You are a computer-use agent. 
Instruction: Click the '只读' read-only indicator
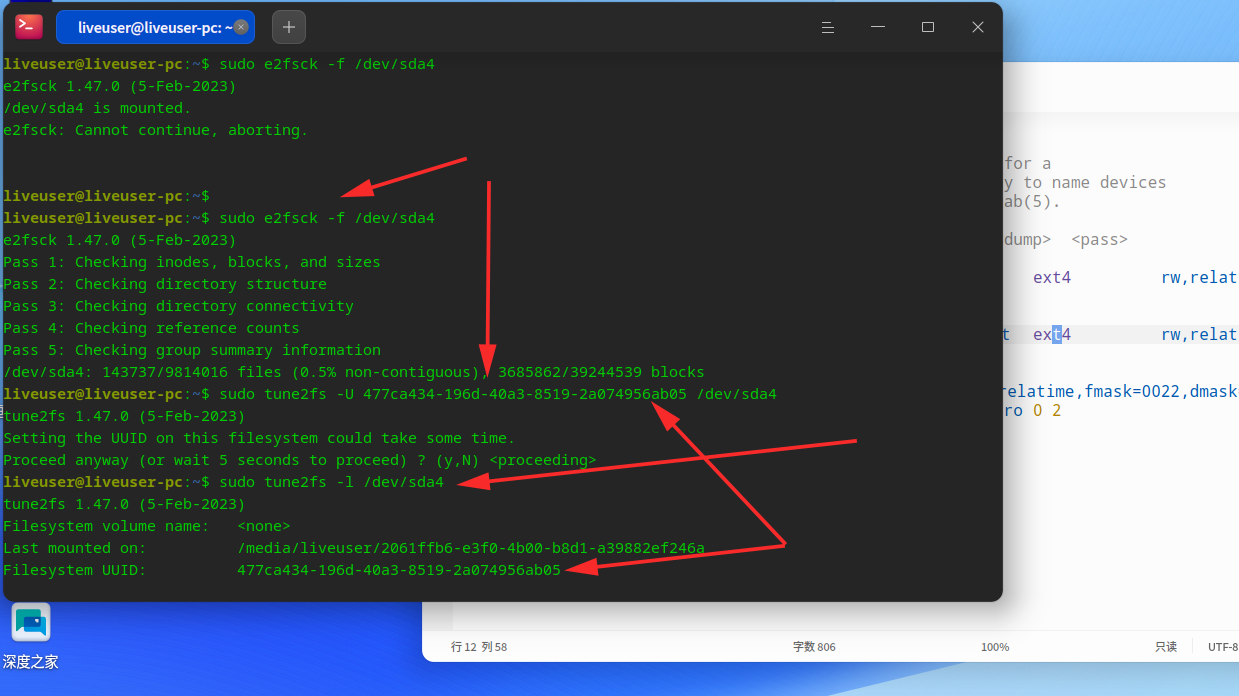(x=1166, y=647)
